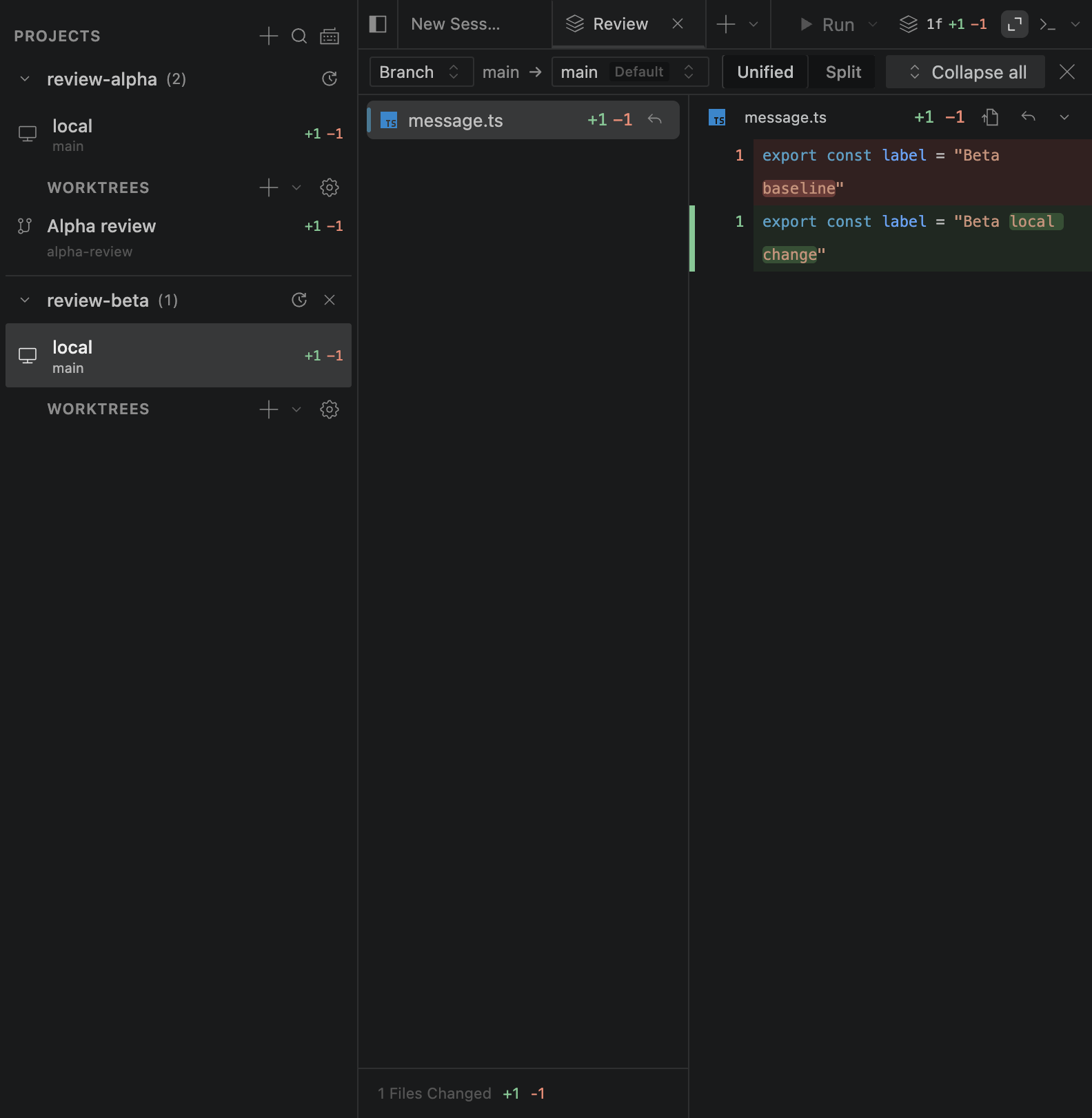Add a new project with plus icon
The width and height of the screenshot is (1092, 1118).
coord(268,36)
